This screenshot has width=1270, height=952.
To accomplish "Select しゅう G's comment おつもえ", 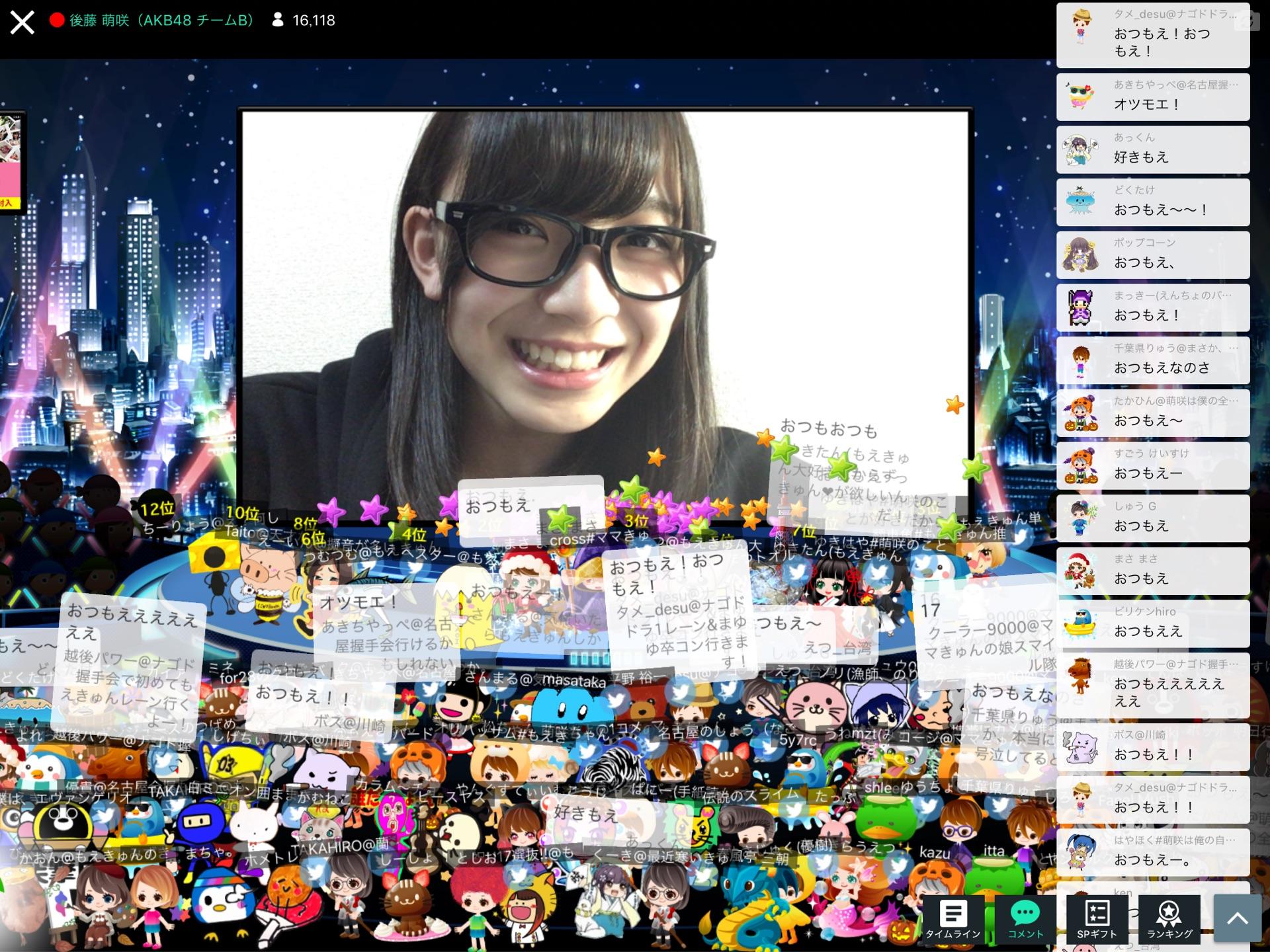I will [1153, 519].
